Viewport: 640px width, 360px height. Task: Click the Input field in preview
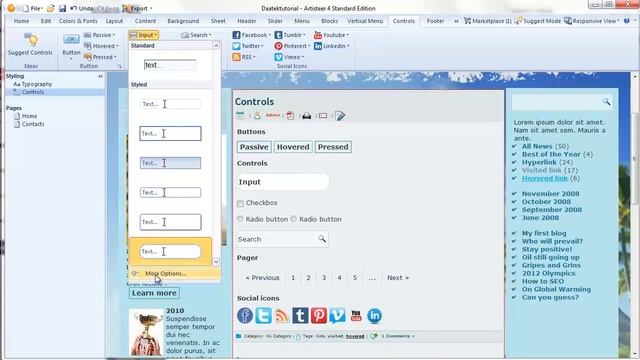point(282,182)
